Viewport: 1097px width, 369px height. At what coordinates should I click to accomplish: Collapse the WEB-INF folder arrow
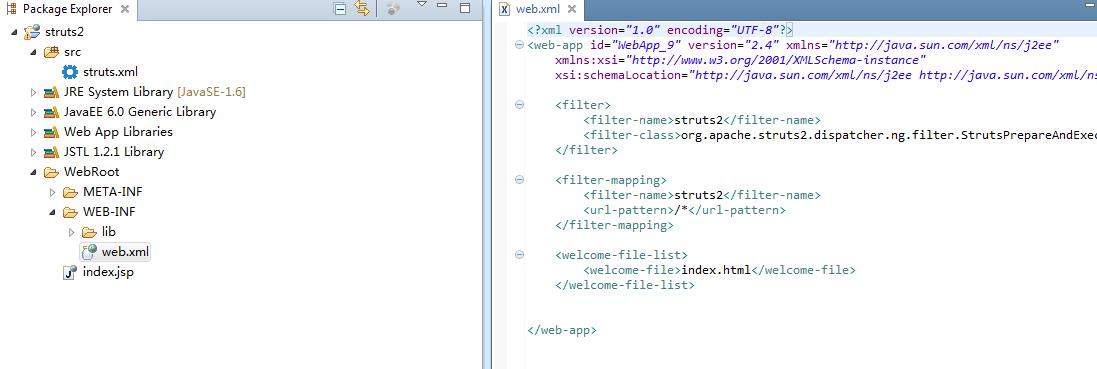[52, 212]
